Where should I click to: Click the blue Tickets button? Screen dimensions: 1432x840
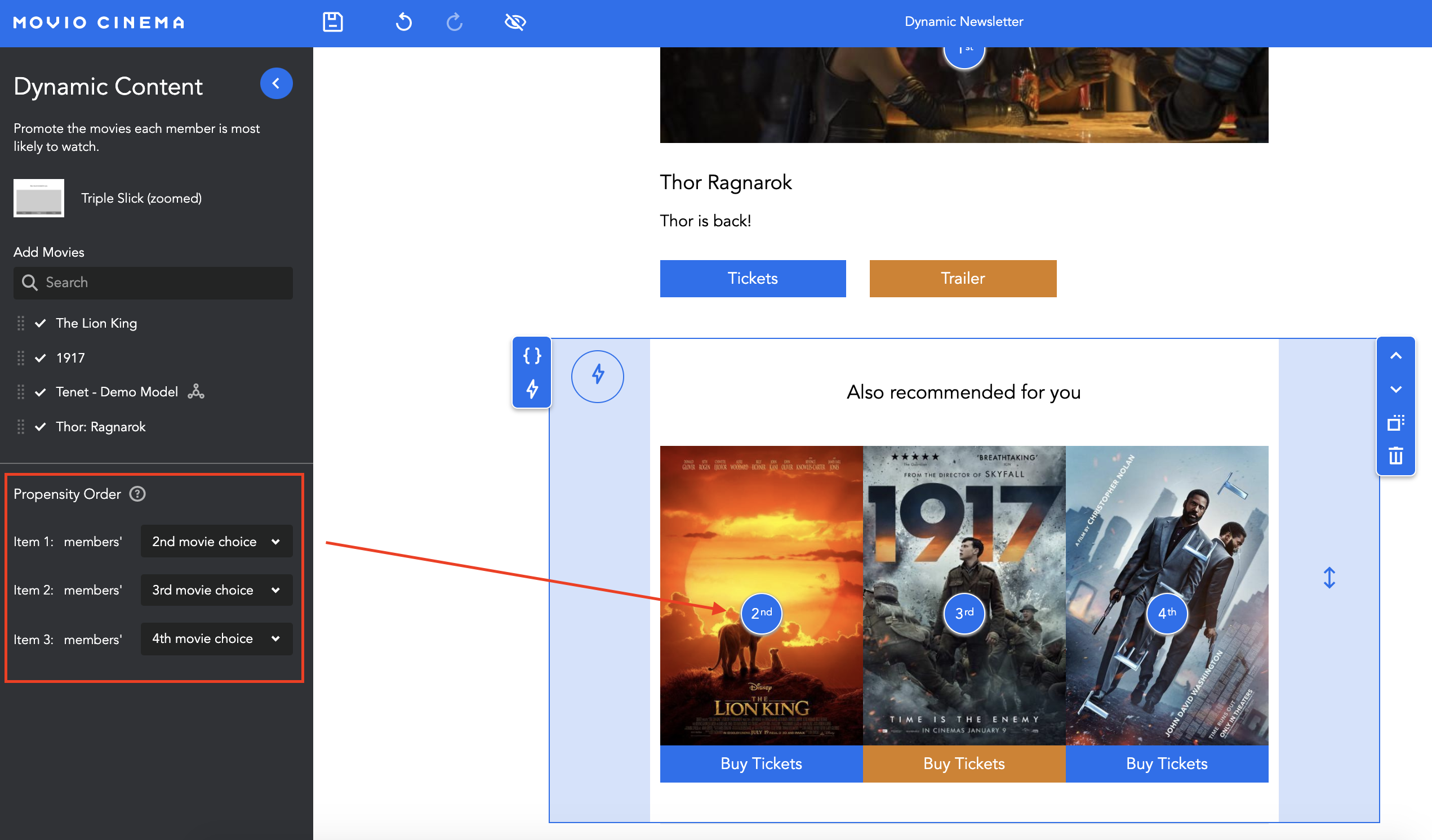coord(753,278)
